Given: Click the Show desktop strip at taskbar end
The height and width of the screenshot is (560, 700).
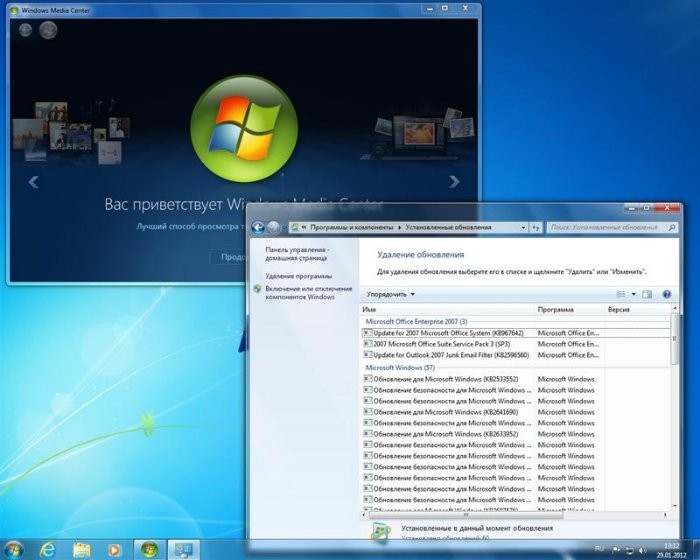Looking at the screenshot, I should pyautogui.click(x=696, y=550).
